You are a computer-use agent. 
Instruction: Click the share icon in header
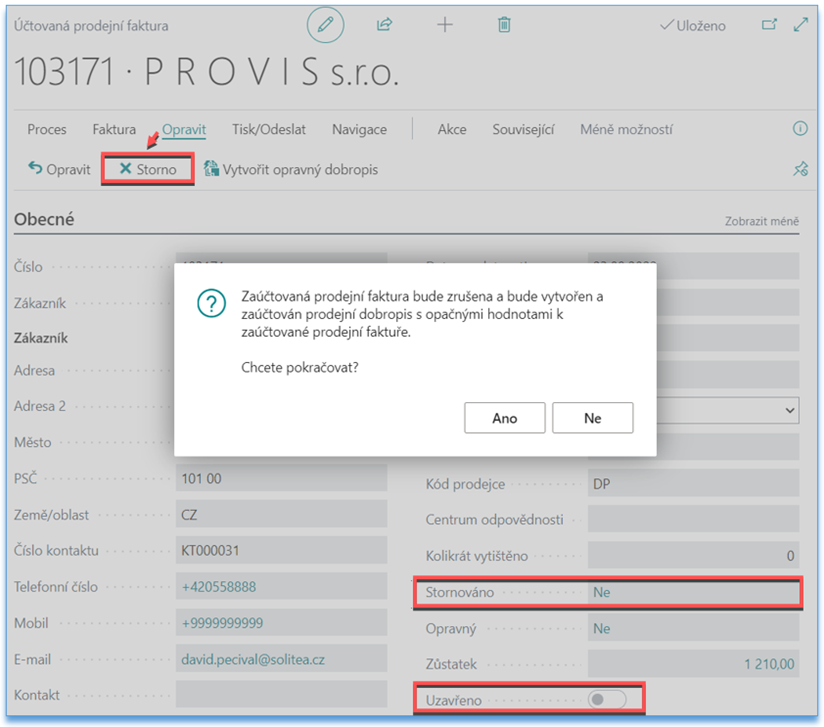pyautogui.click(x=384, y=26)
